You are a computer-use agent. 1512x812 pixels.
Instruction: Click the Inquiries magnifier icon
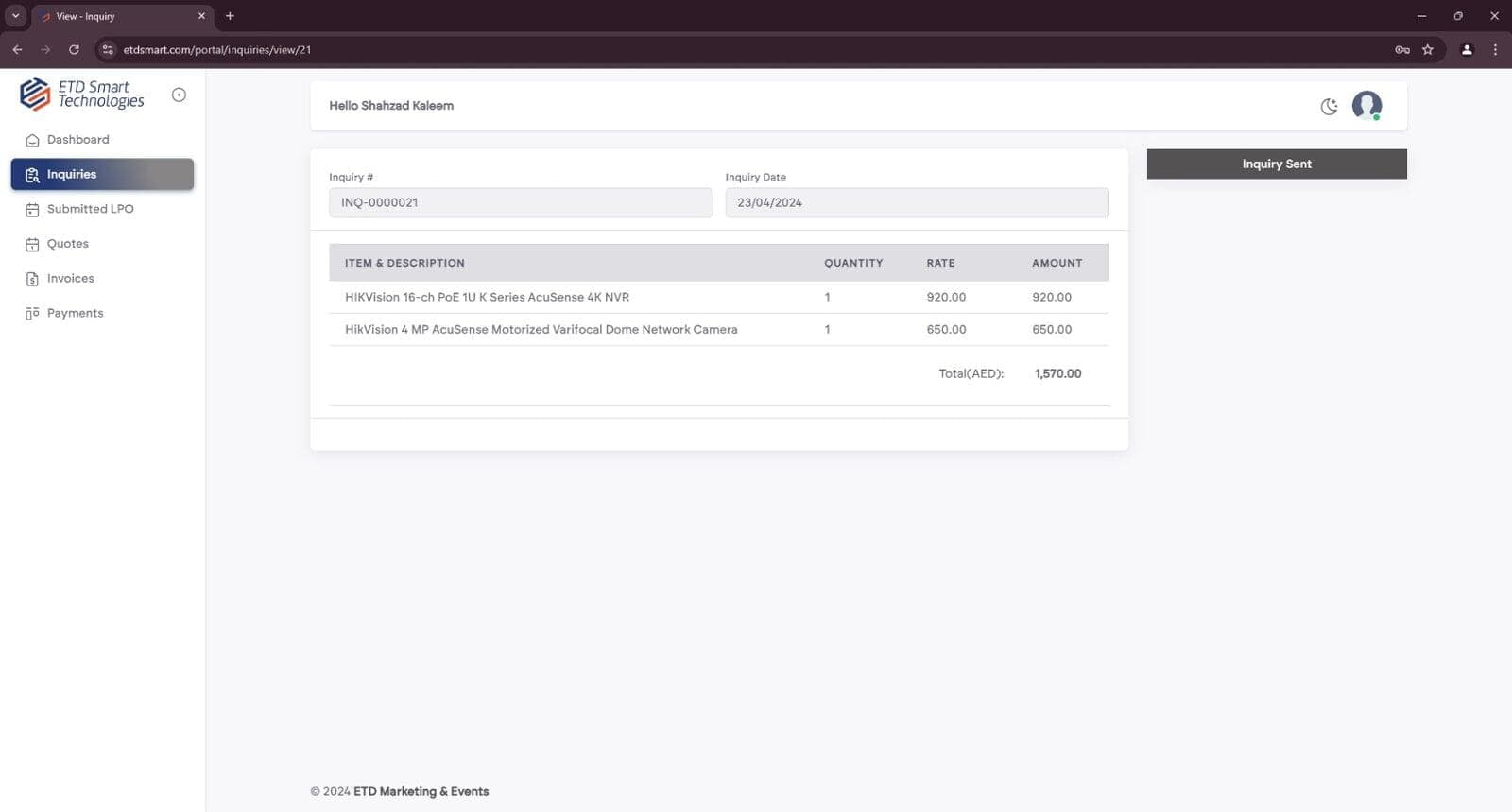[32, 175]
